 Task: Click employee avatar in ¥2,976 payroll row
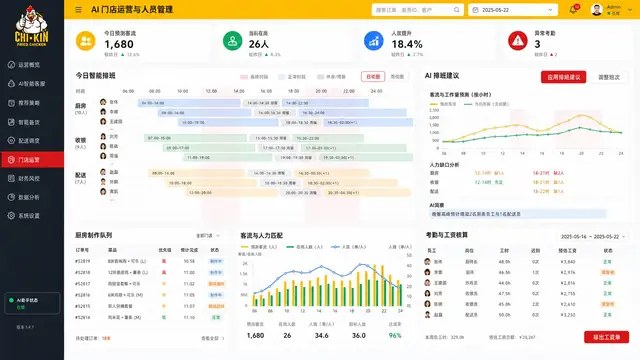coord(427,272)
